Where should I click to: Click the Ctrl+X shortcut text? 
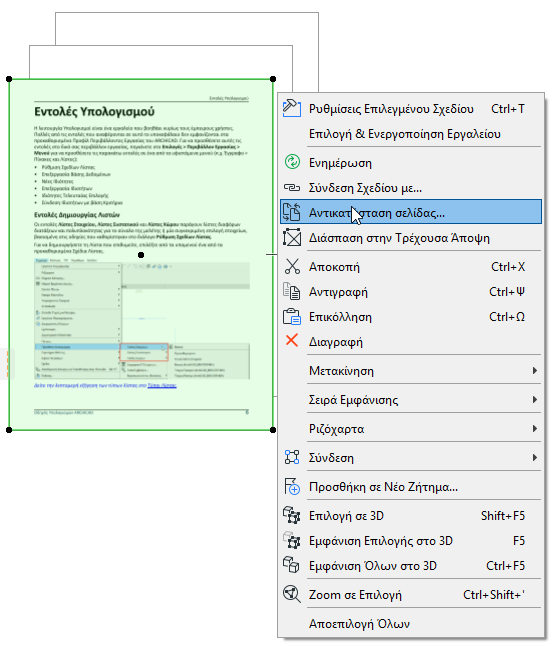508,267
